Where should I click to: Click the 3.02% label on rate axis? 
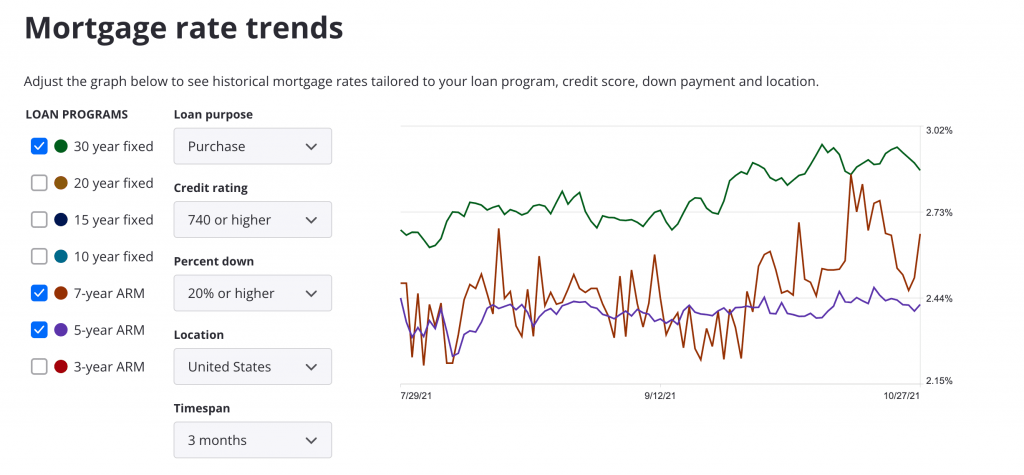tap(939, 130)
